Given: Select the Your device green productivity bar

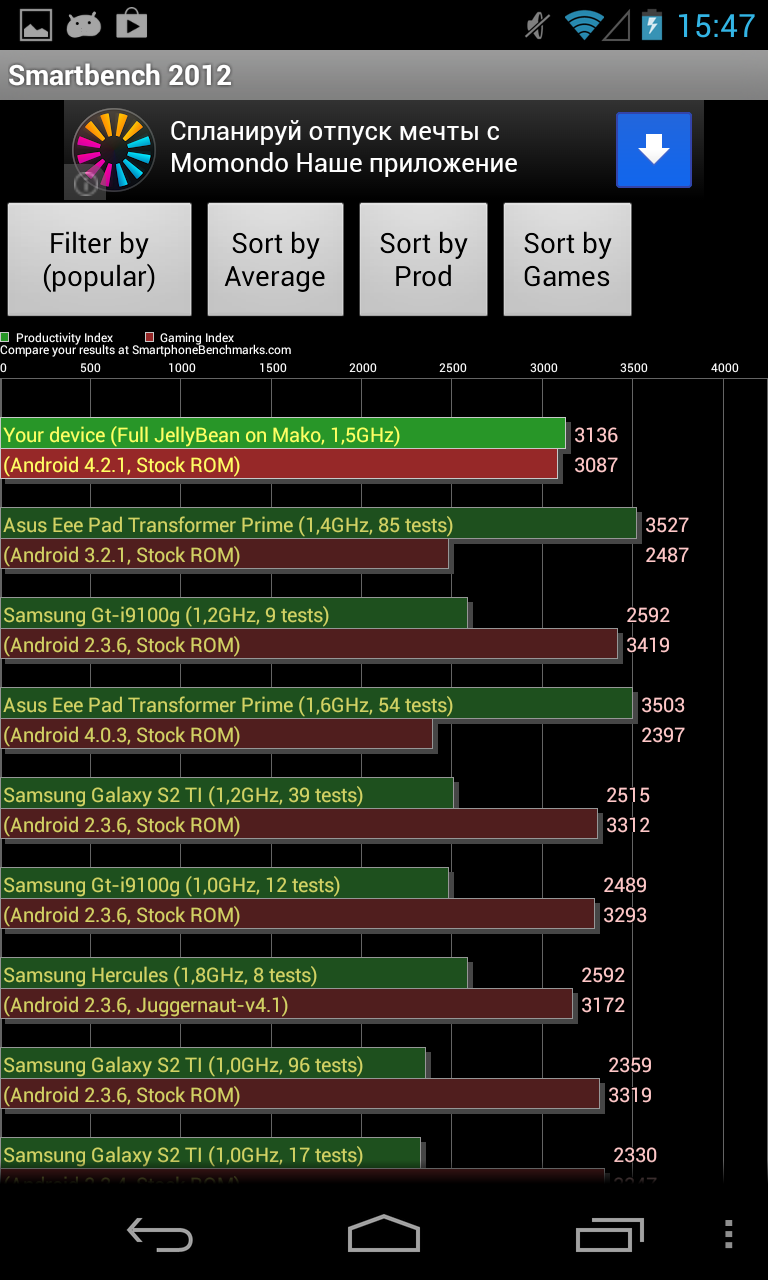Looking at the screenshot, I should (283, 434).
